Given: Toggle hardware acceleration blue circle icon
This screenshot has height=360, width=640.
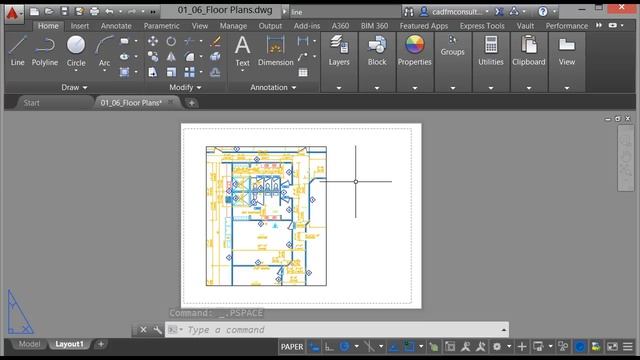Looking at the screenshot, I should (580, 347).
